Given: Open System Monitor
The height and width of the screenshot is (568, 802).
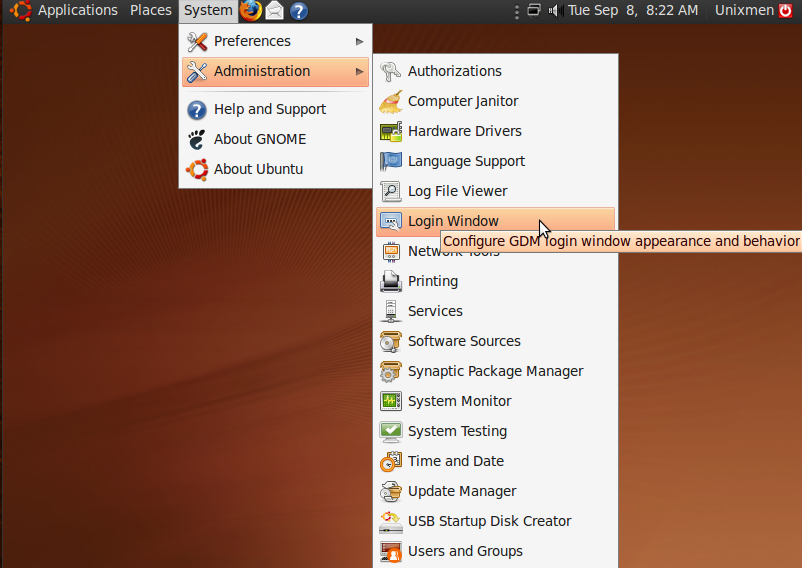Looking at the screenshot, I should pos(495,401).
